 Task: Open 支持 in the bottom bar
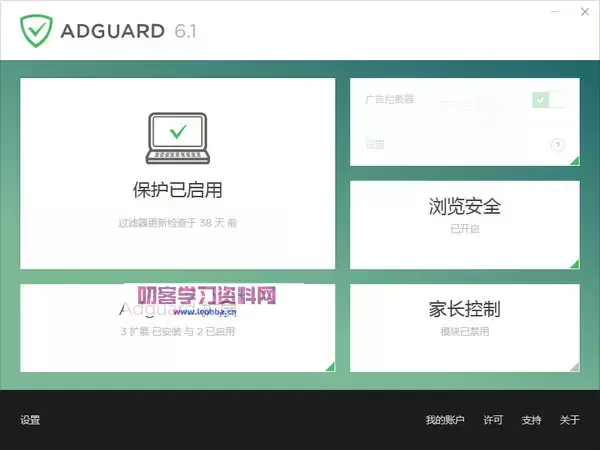[532, 420]
